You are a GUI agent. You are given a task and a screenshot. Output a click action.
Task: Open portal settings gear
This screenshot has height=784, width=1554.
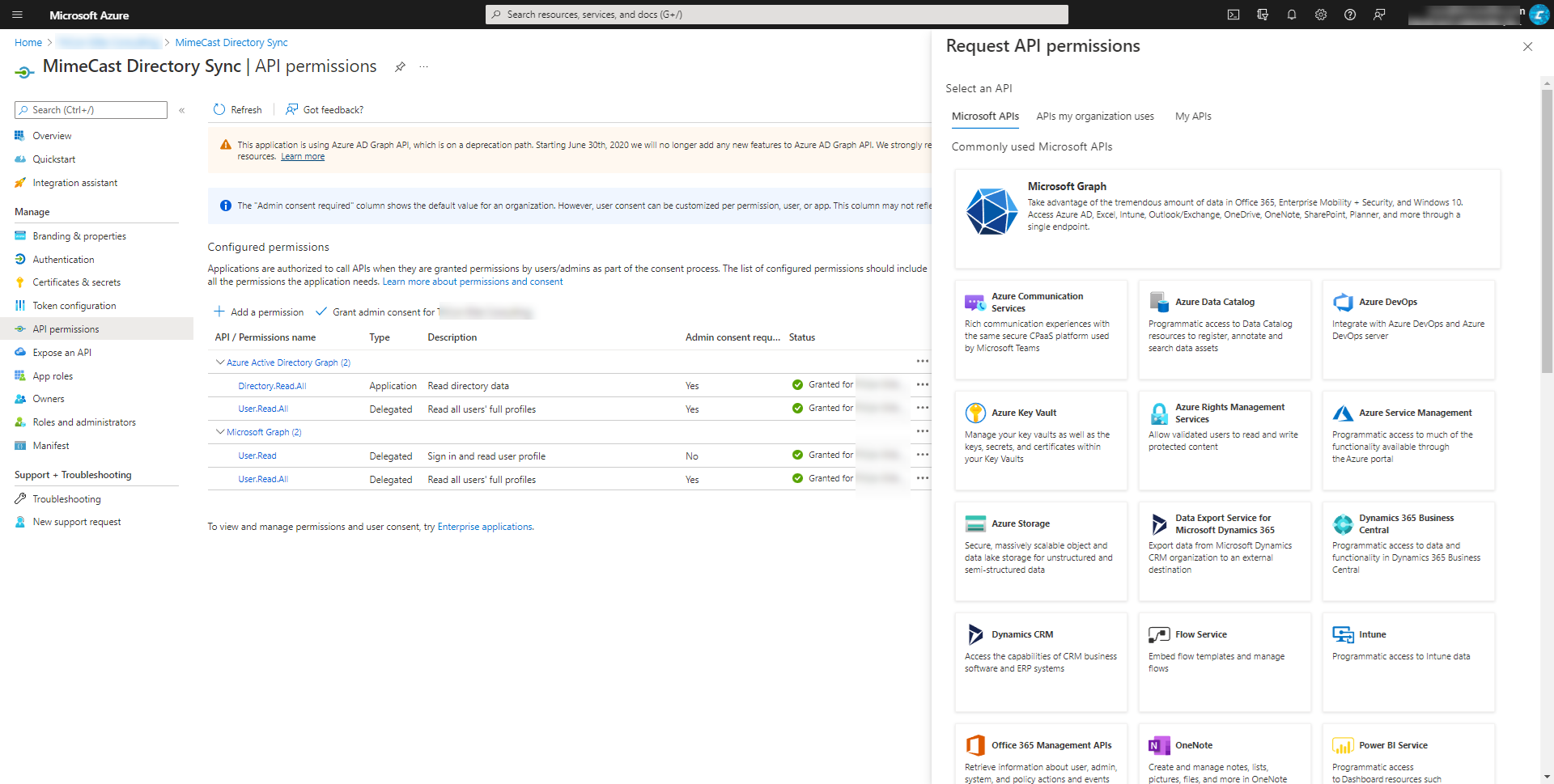click(1321, 15)
